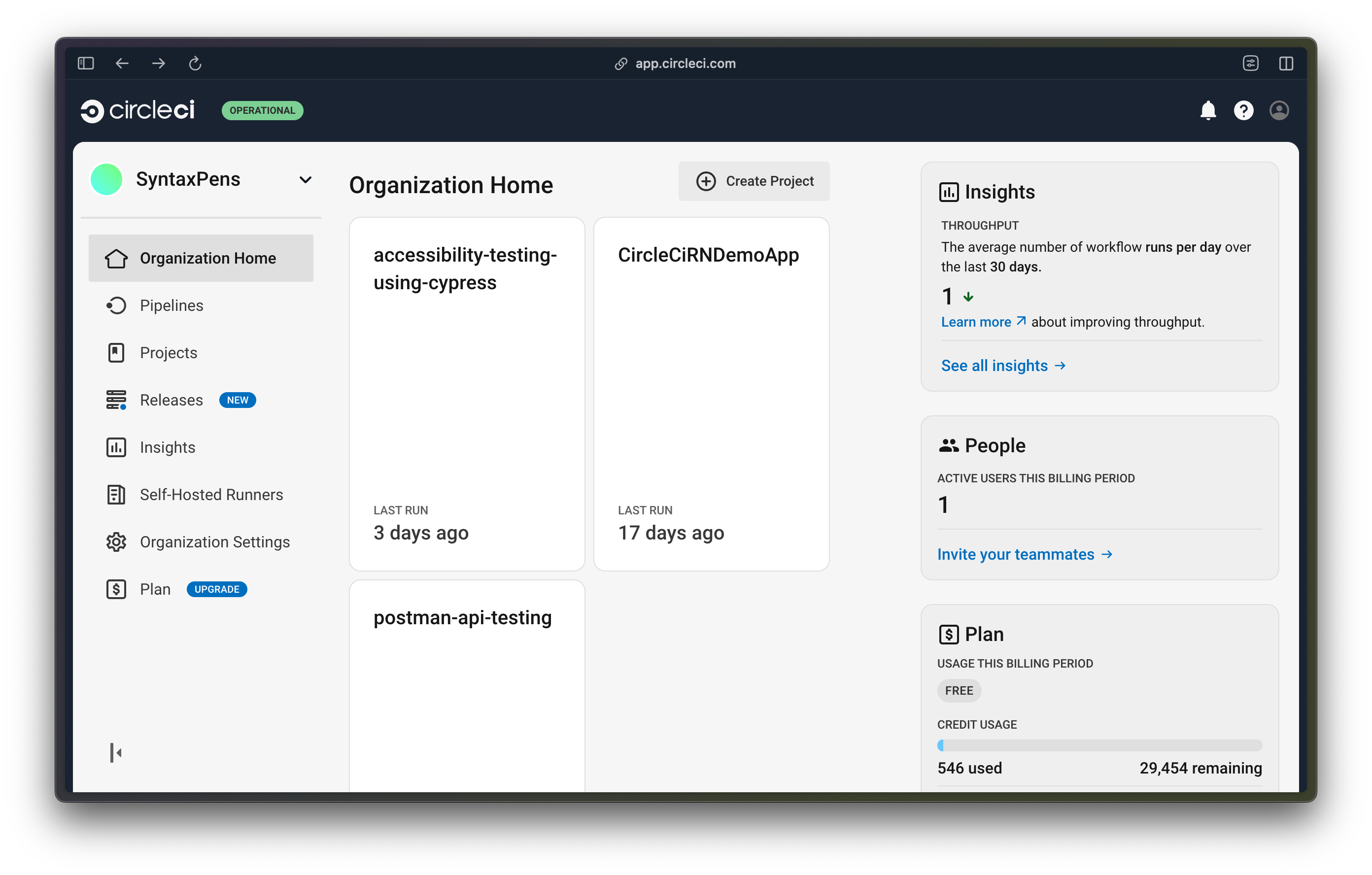Image resolution: width=1372 pixels, height=875 pixels.
Task: Open the help question mark icon
Action: pos(1243,110)
